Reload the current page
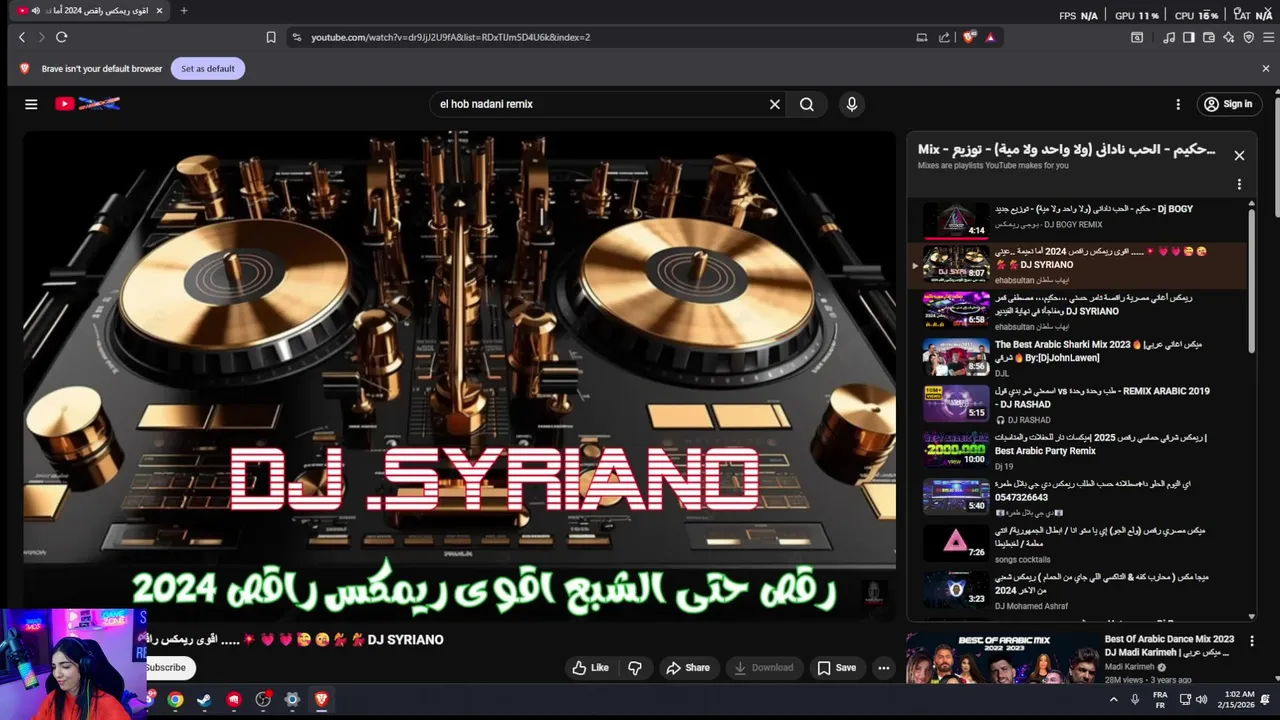This screenshot has height=720, width=1280. [61, 37]
